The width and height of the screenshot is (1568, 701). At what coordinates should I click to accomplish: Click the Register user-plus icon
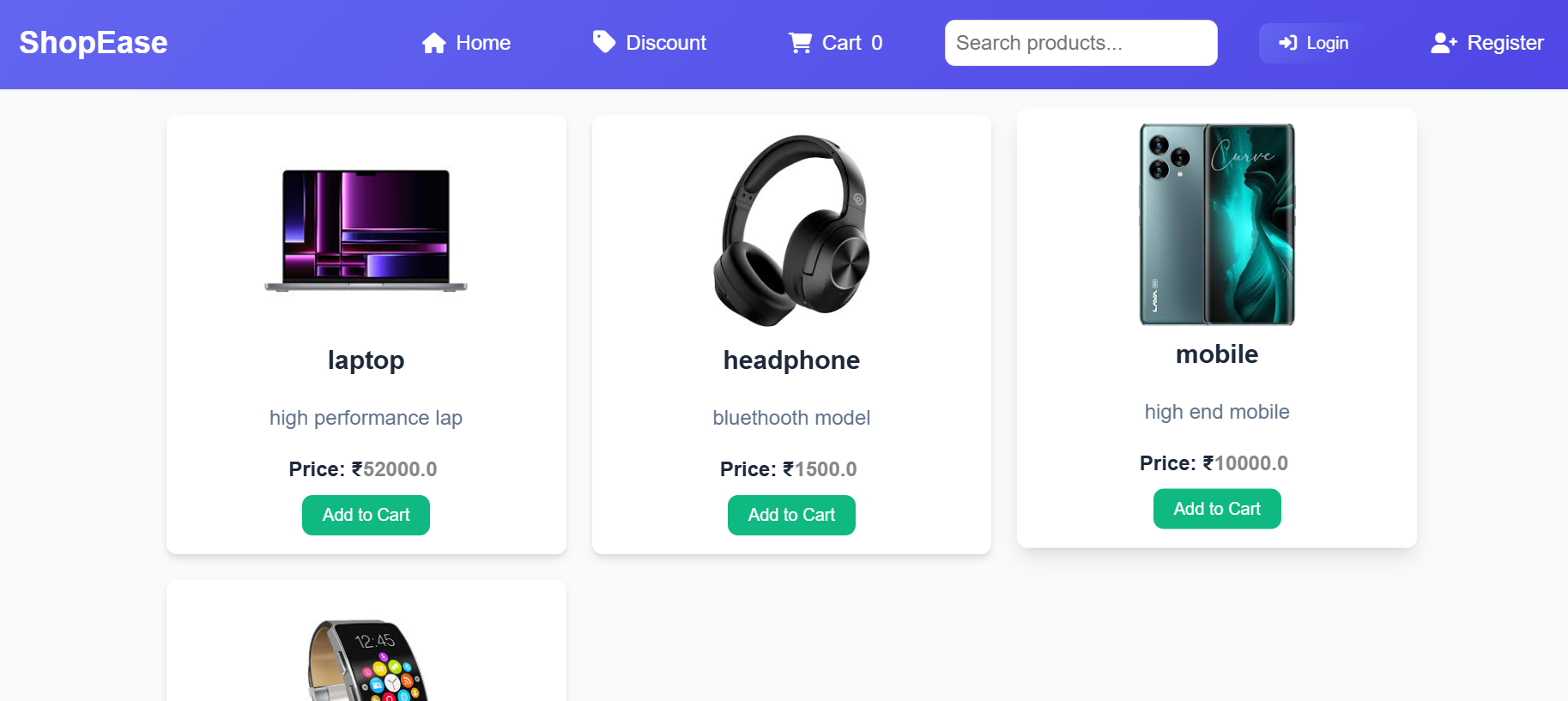tap(1444, 43)
